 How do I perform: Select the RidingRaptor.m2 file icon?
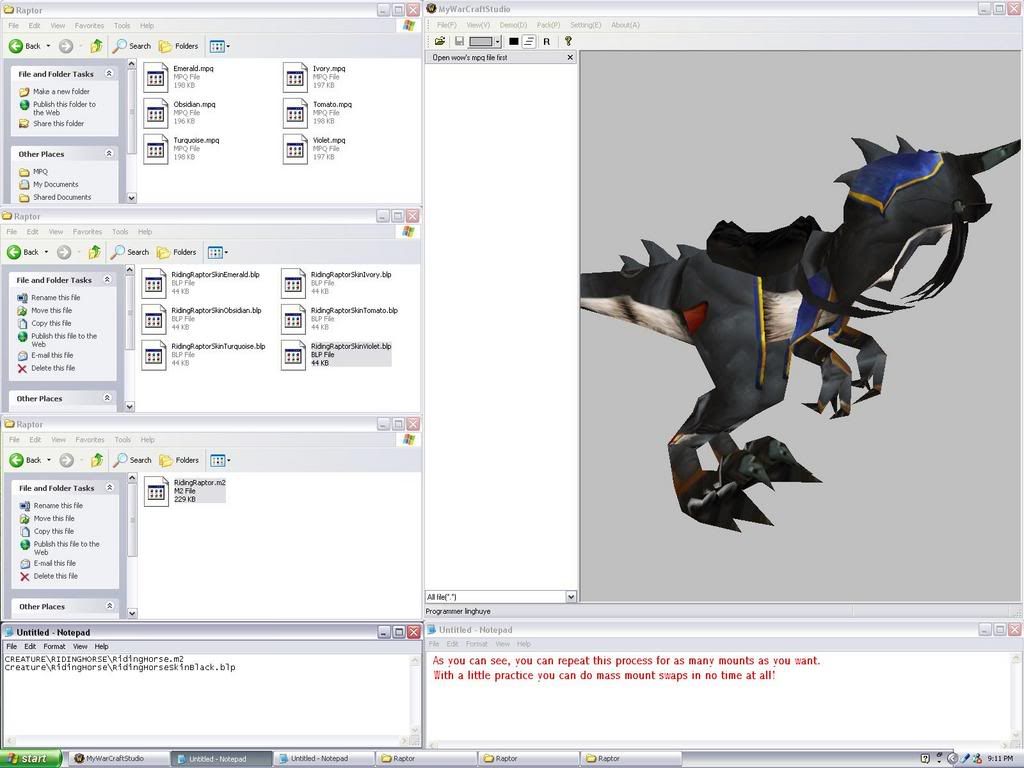(x=156, y=492)
